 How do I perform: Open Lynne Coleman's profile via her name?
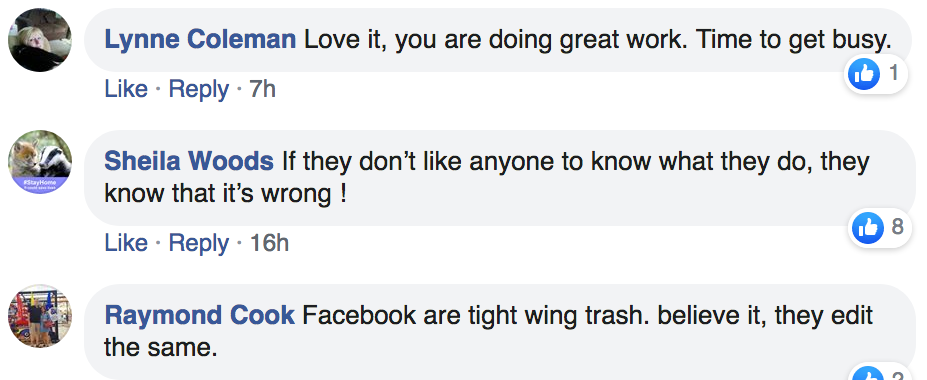point(200,40)
